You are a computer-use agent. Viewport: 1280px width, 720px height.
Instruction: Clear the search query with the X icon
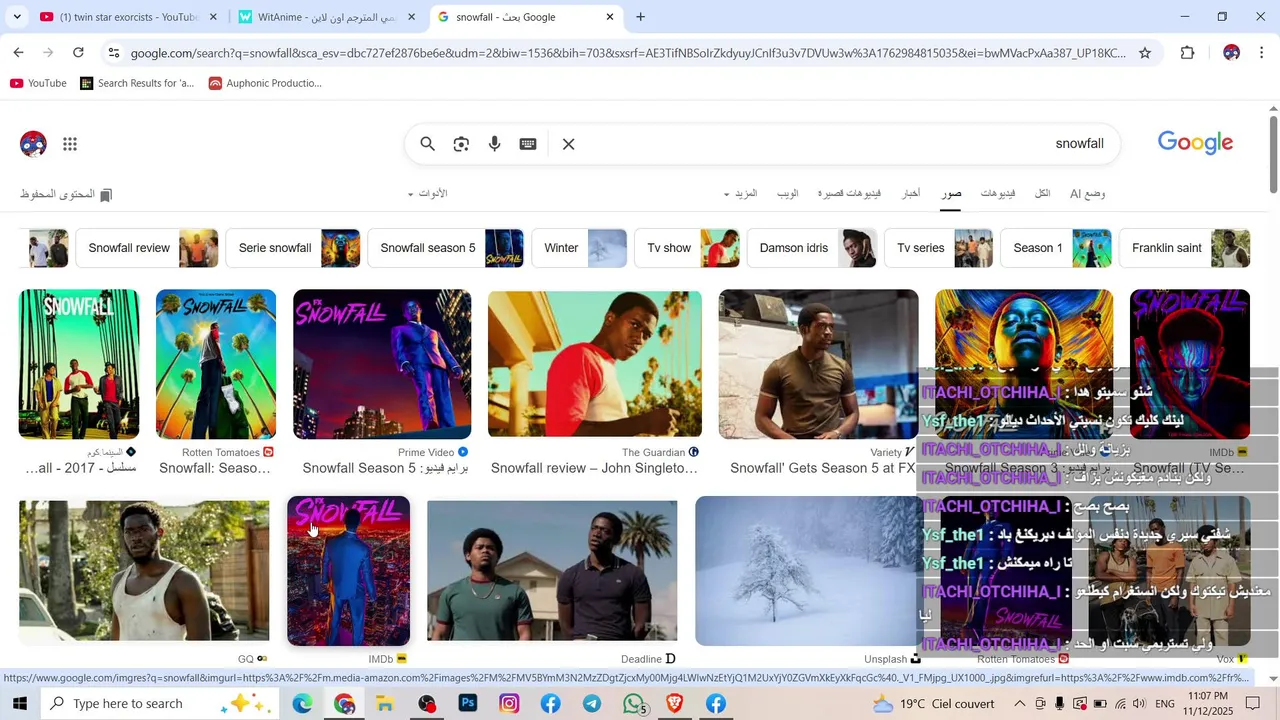568,144
